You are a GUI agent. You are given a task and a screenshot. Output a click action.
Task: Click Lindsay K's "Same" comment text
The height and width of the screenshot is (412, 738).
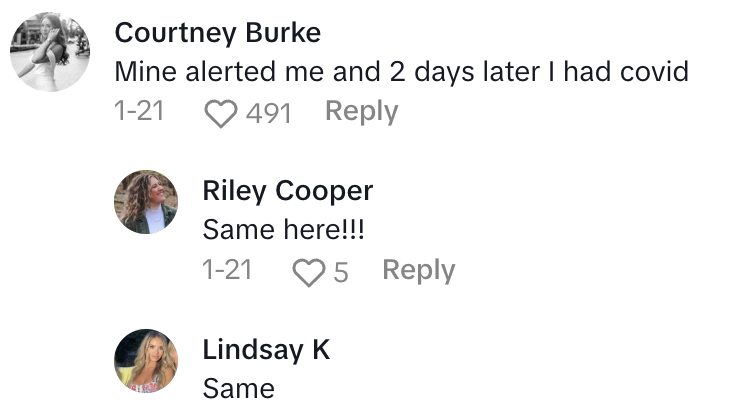pyautogui.click(x=238, y=388)
